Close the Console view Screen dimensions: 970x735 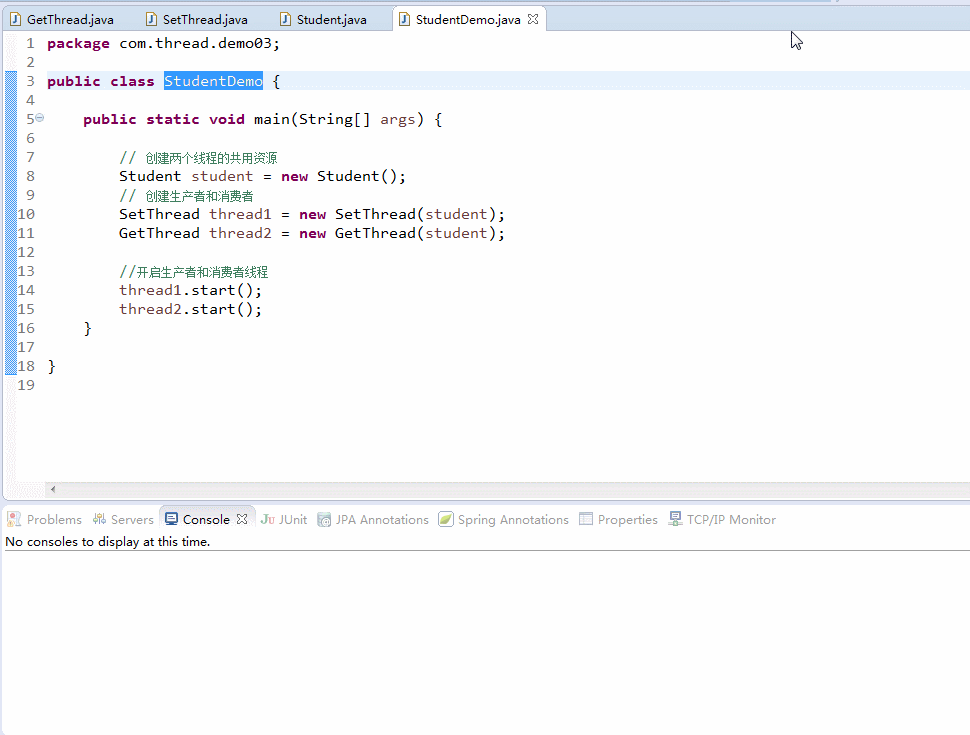(x=242, y=519)
